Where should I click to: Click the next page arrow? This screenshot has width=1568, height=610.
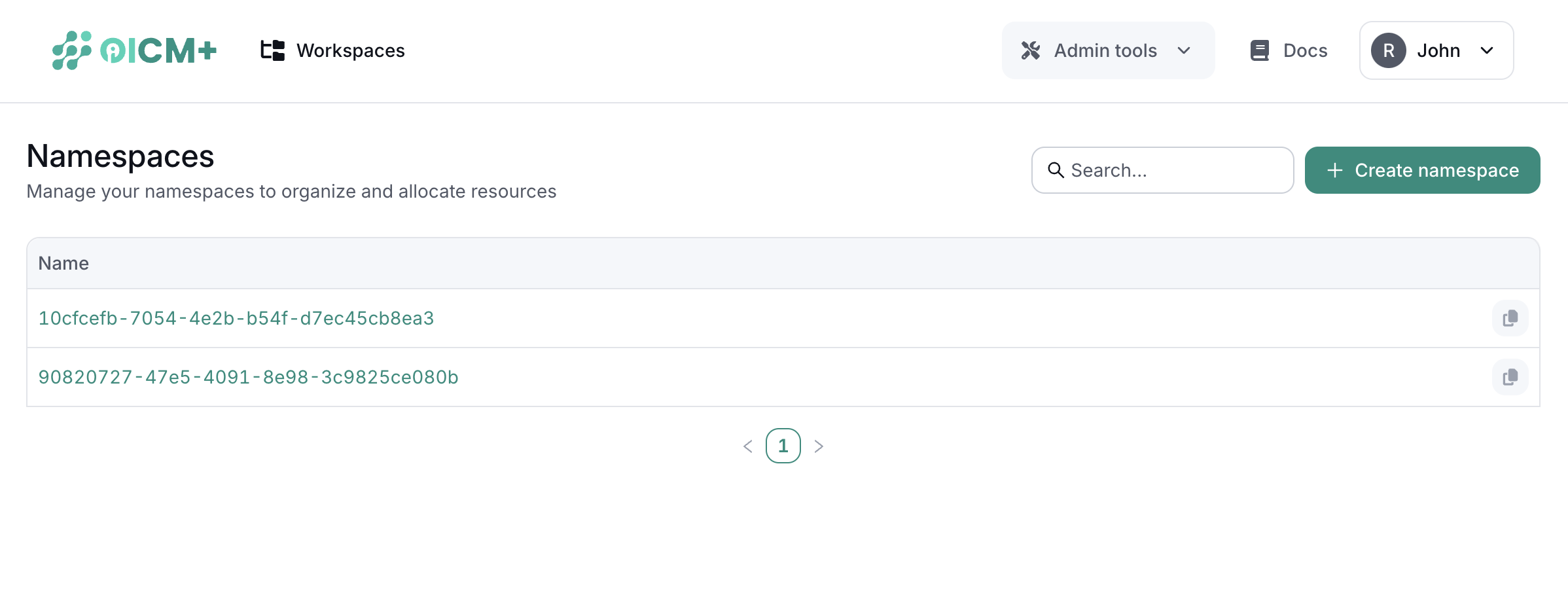click(819, 445)
